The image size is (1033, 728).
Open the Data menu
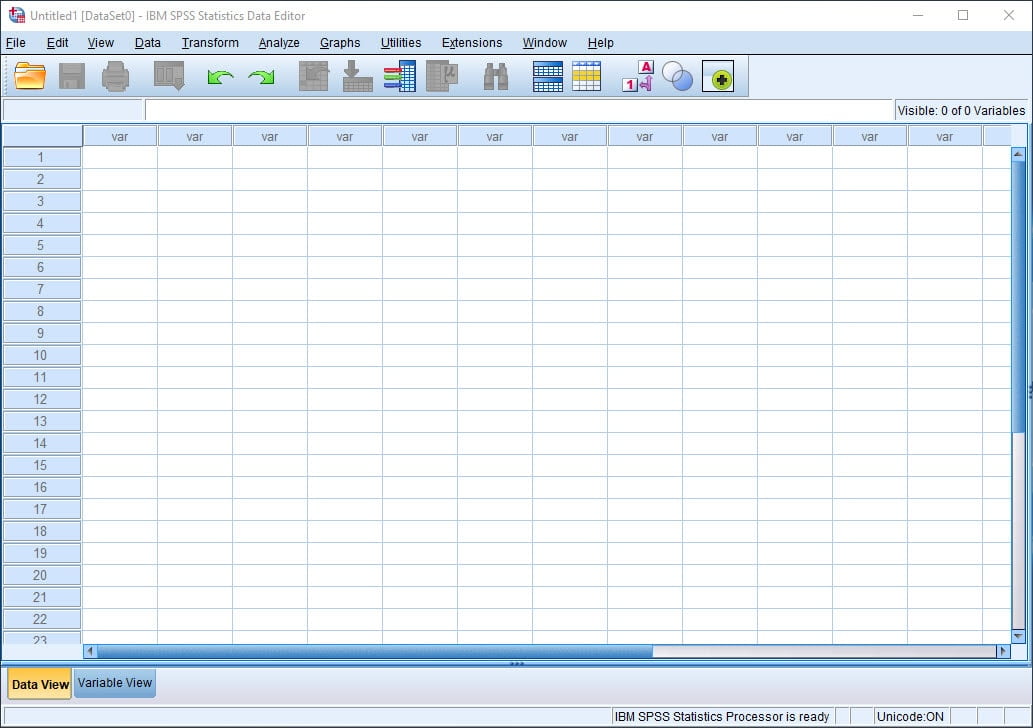coord(148,43)
